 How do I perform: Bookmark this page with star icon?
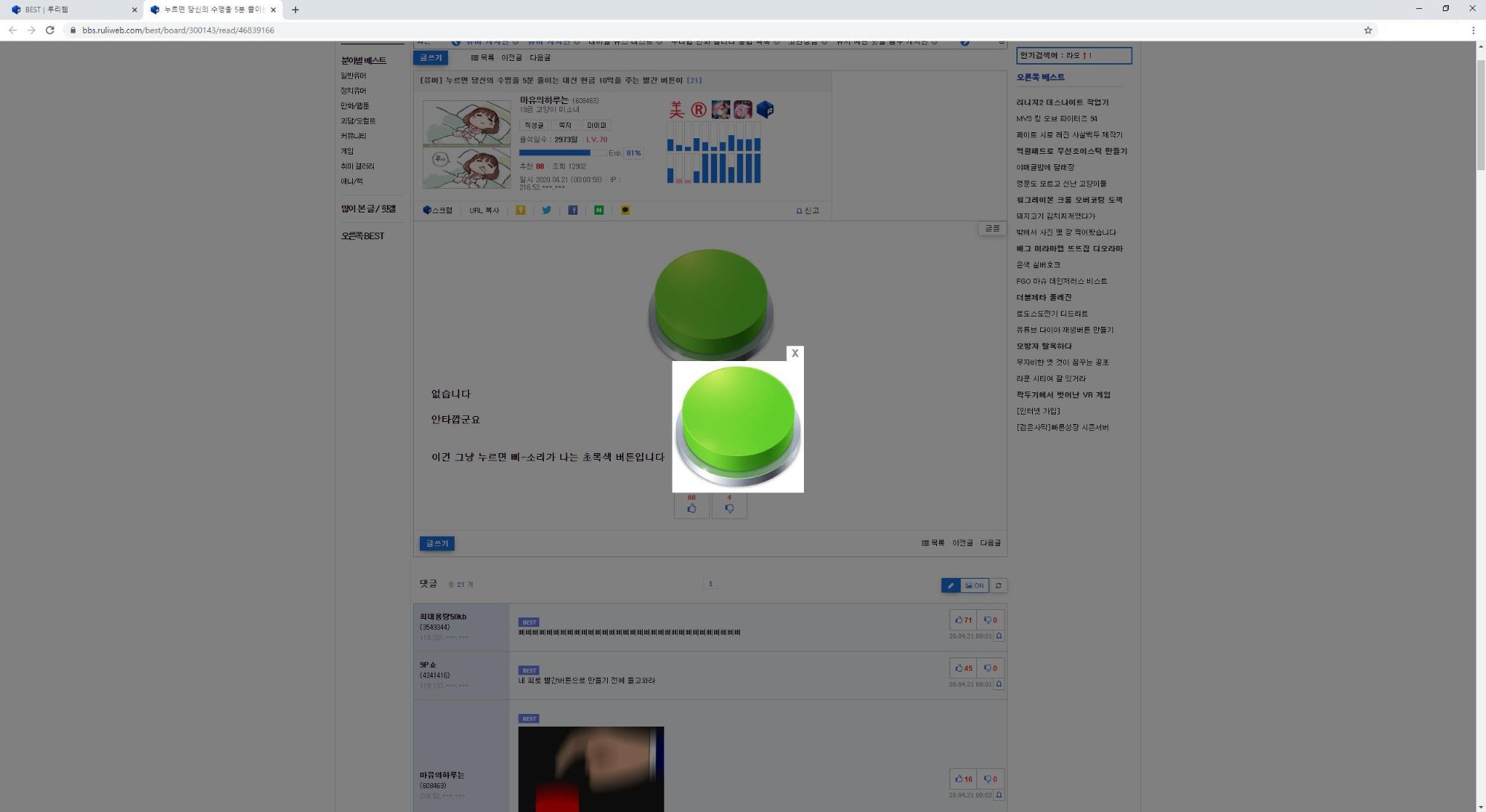coord(1368,30)
